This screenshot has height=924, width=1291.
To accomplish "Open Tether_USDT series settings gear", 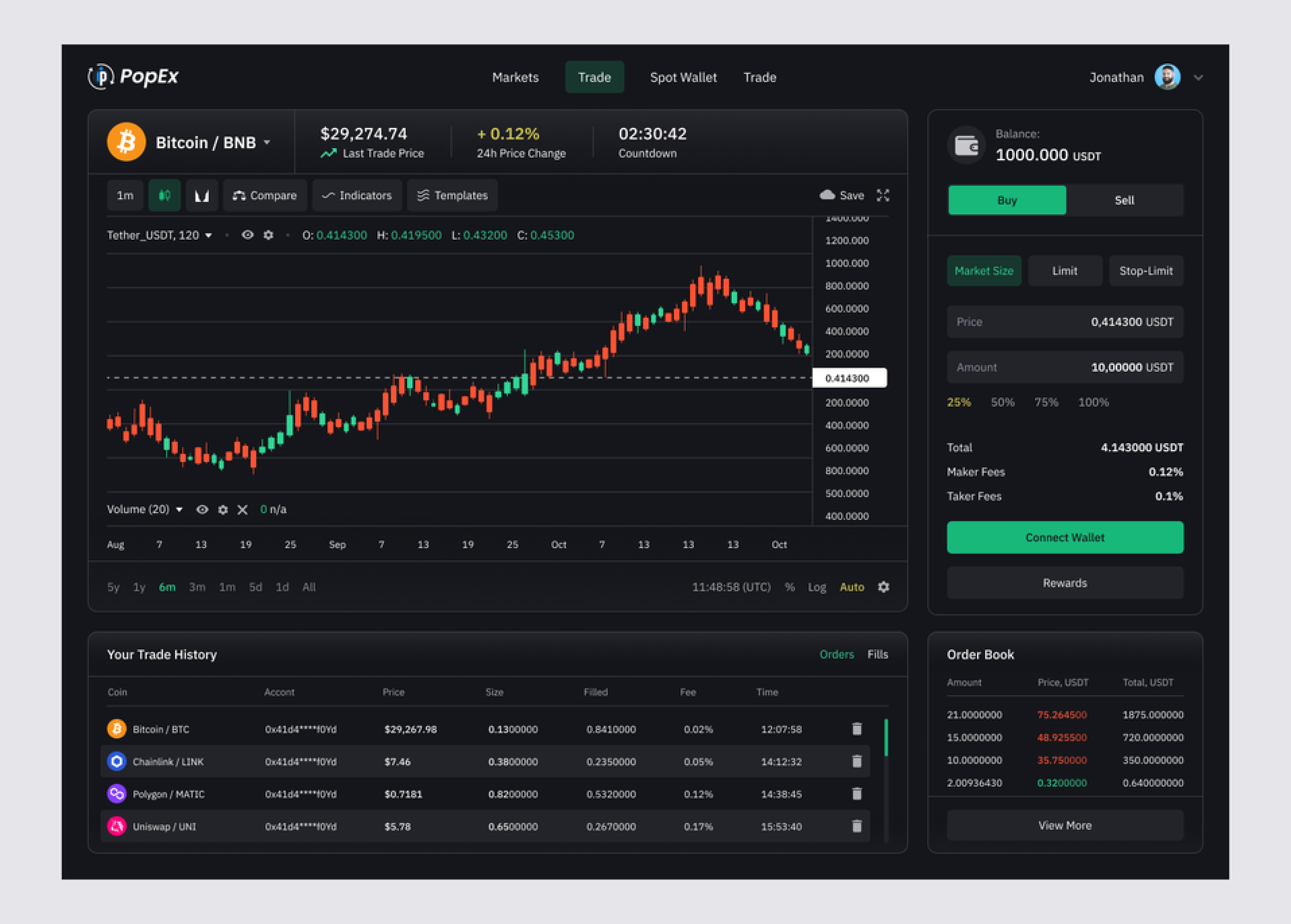I will point(269,235).
